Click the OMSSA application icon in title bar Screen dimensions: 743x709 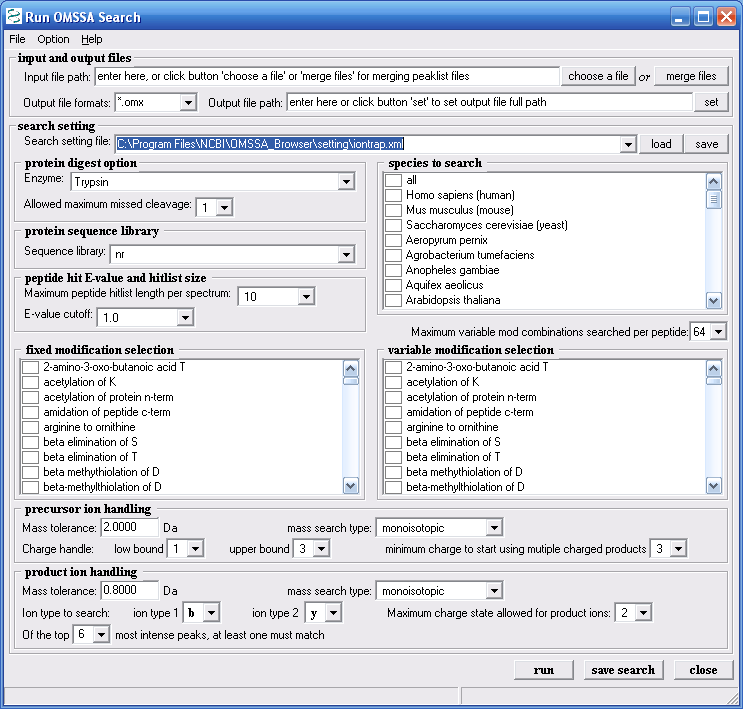click(14, 17)
